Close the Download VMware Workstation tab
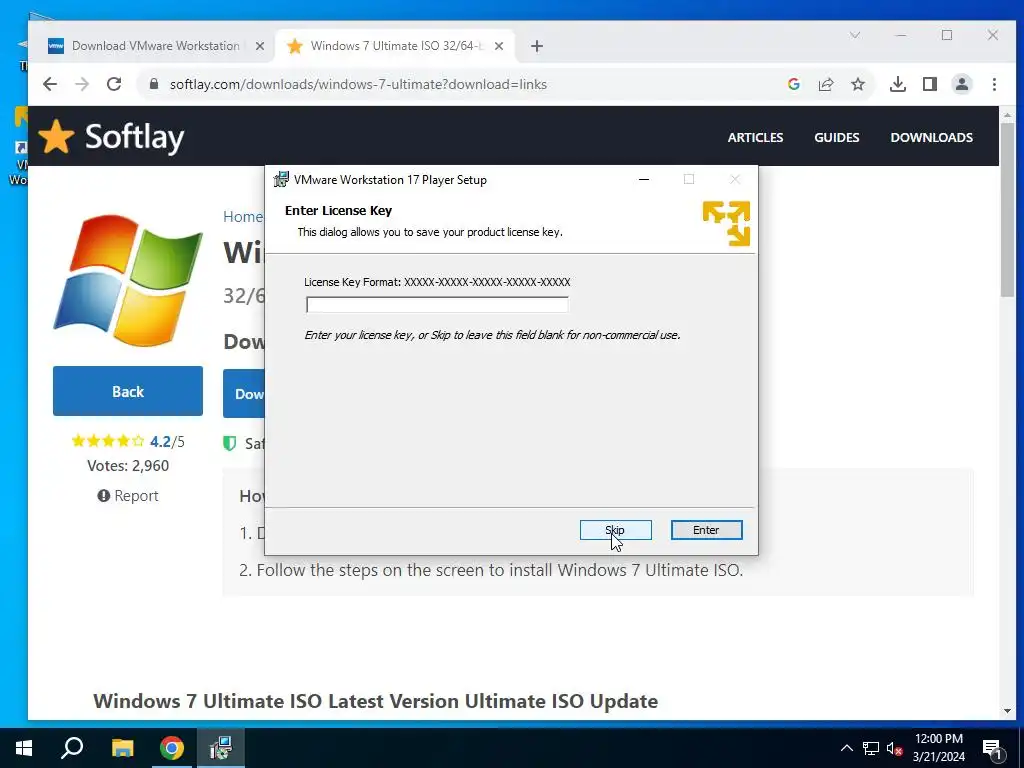The height and width of the screenshot is (768, 1024). [259, 46]
